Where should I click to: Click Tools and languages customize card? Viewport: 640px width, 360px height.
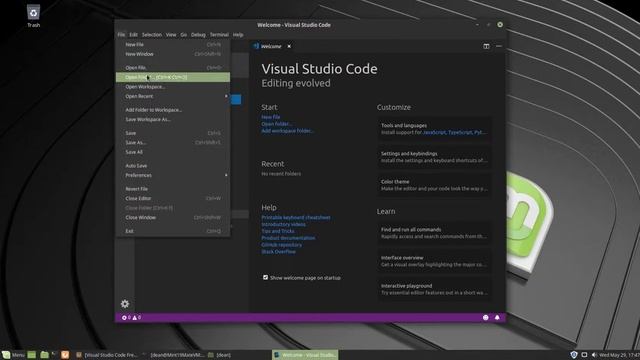pos(434,129)
